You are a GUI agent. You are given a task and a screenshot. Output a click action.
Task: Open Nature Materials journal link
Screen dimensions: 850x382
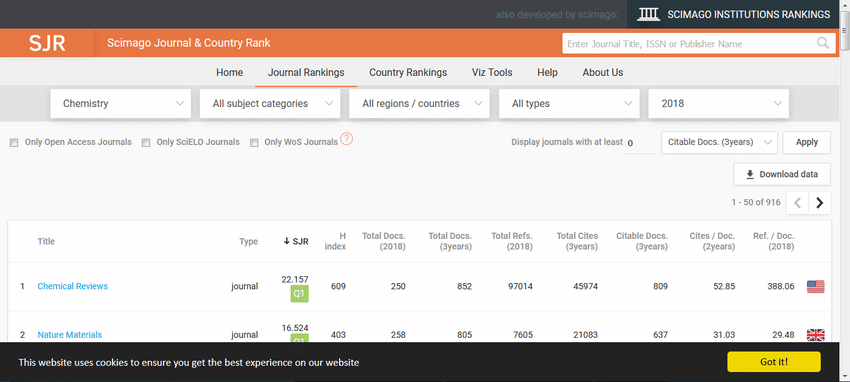pyautogui.click(x=69, y=335)
